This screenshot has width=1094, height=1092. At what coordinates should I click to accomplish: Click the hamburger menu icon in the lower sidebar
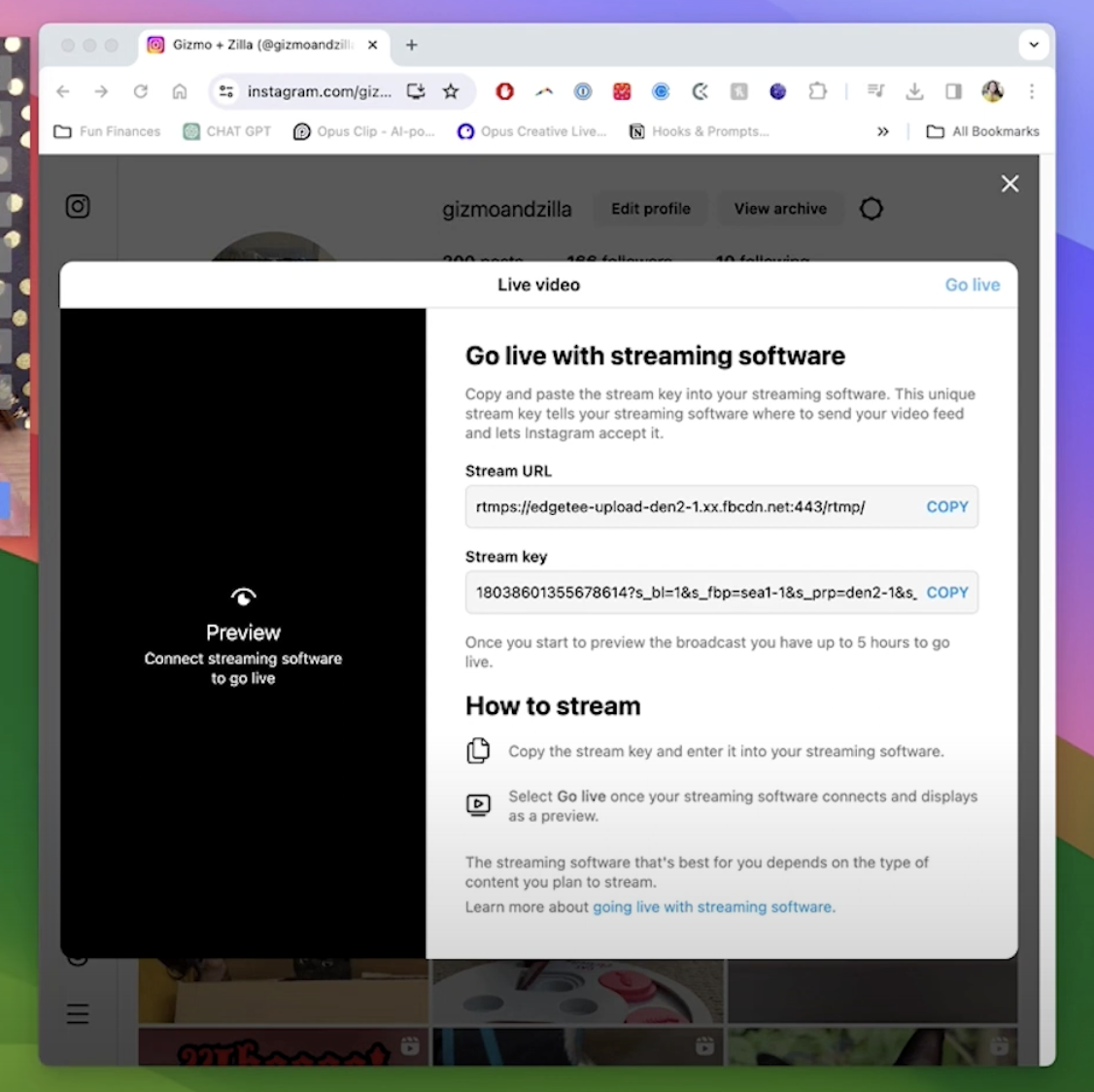78,1013
